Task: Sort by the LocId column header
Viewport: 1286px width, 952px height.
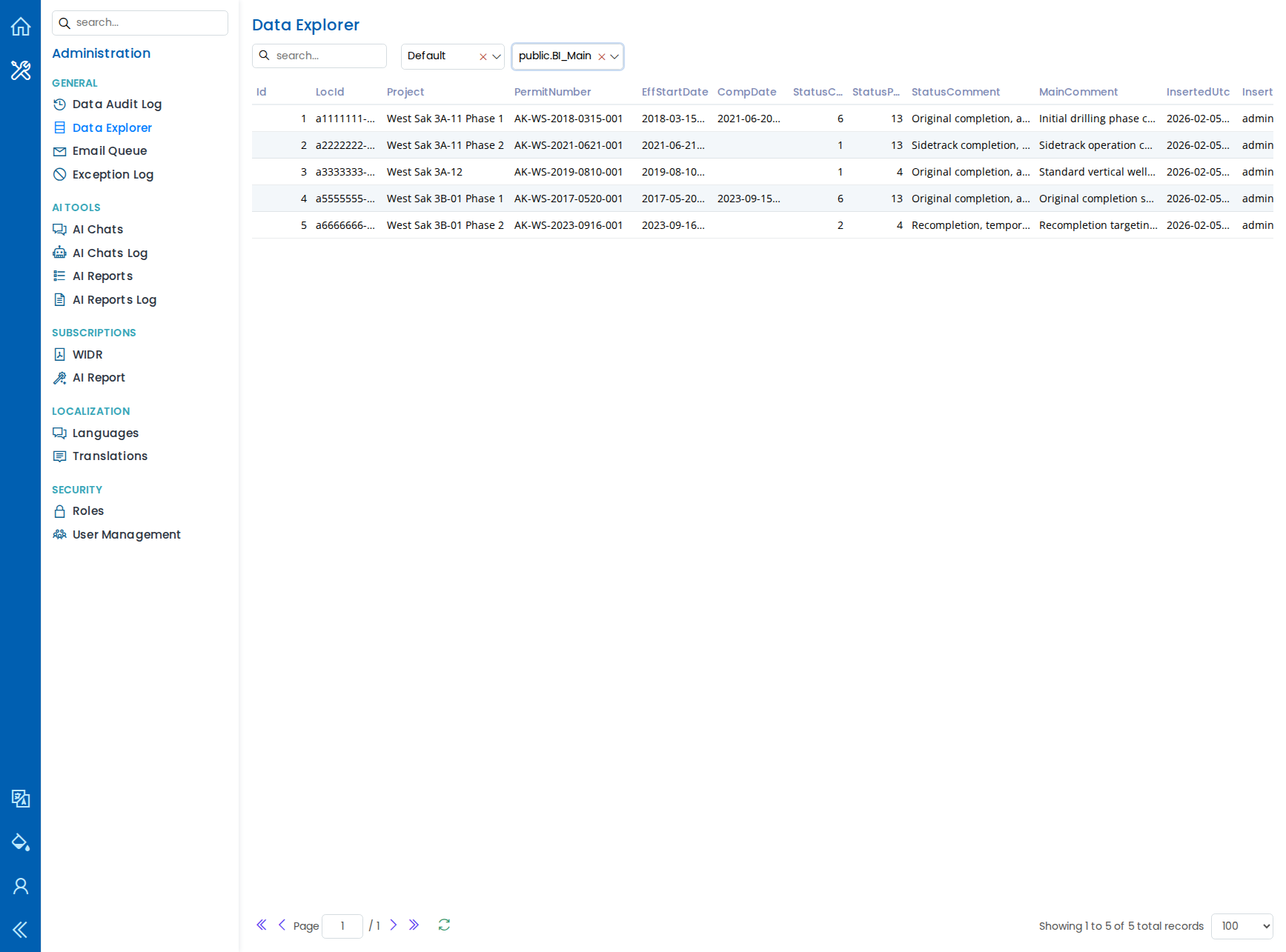Action: pos(330,92)
